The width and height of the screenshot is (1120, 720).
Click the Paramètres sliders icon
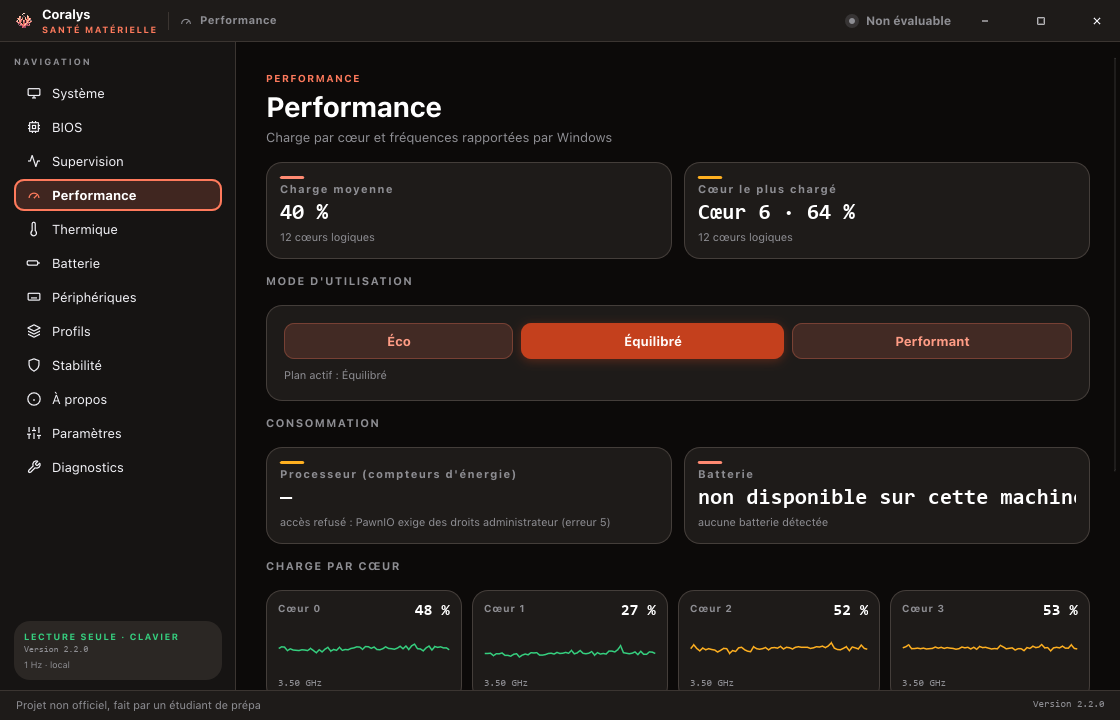point(34,433)
